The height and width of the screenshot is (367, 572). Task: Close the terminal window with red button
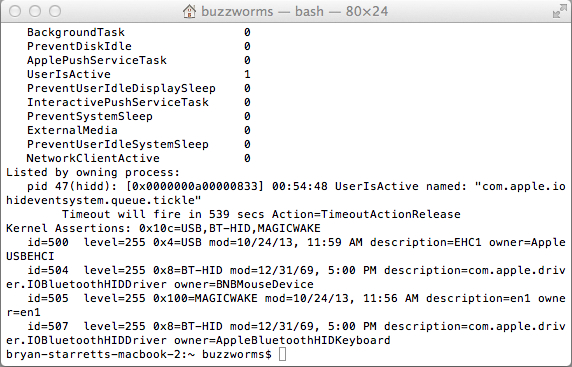[x=15, y=11]
